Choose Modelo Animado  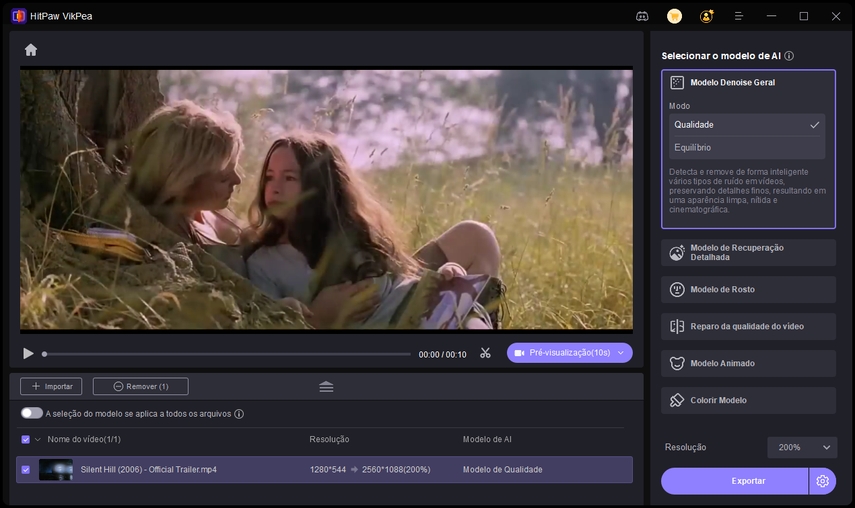pyautogui.click(x=748, y=363)
